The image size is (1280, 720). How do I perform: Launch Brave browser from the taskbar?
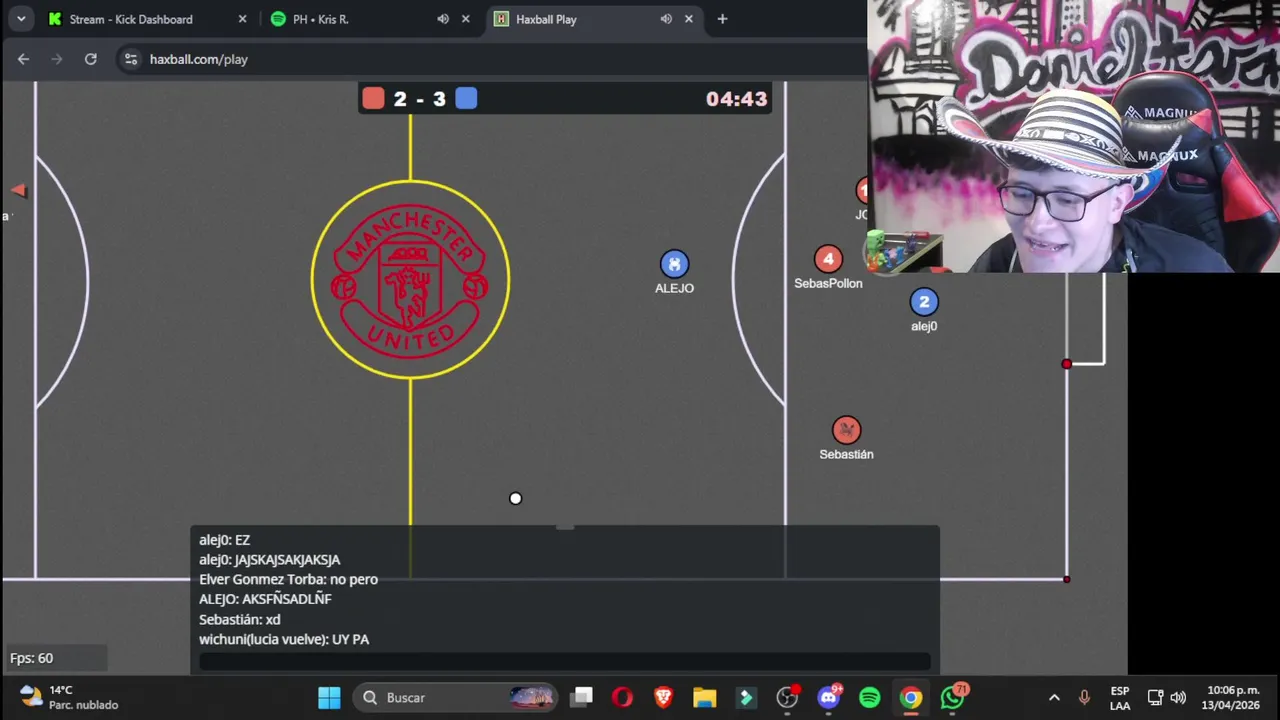(x=663, y=697)
